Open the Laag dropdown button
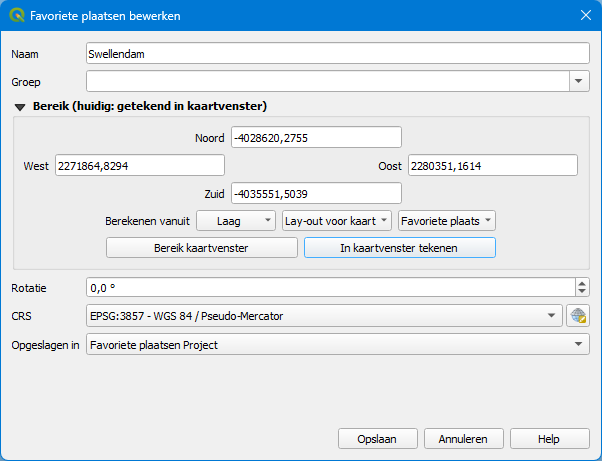 click(x=235, y=220)
